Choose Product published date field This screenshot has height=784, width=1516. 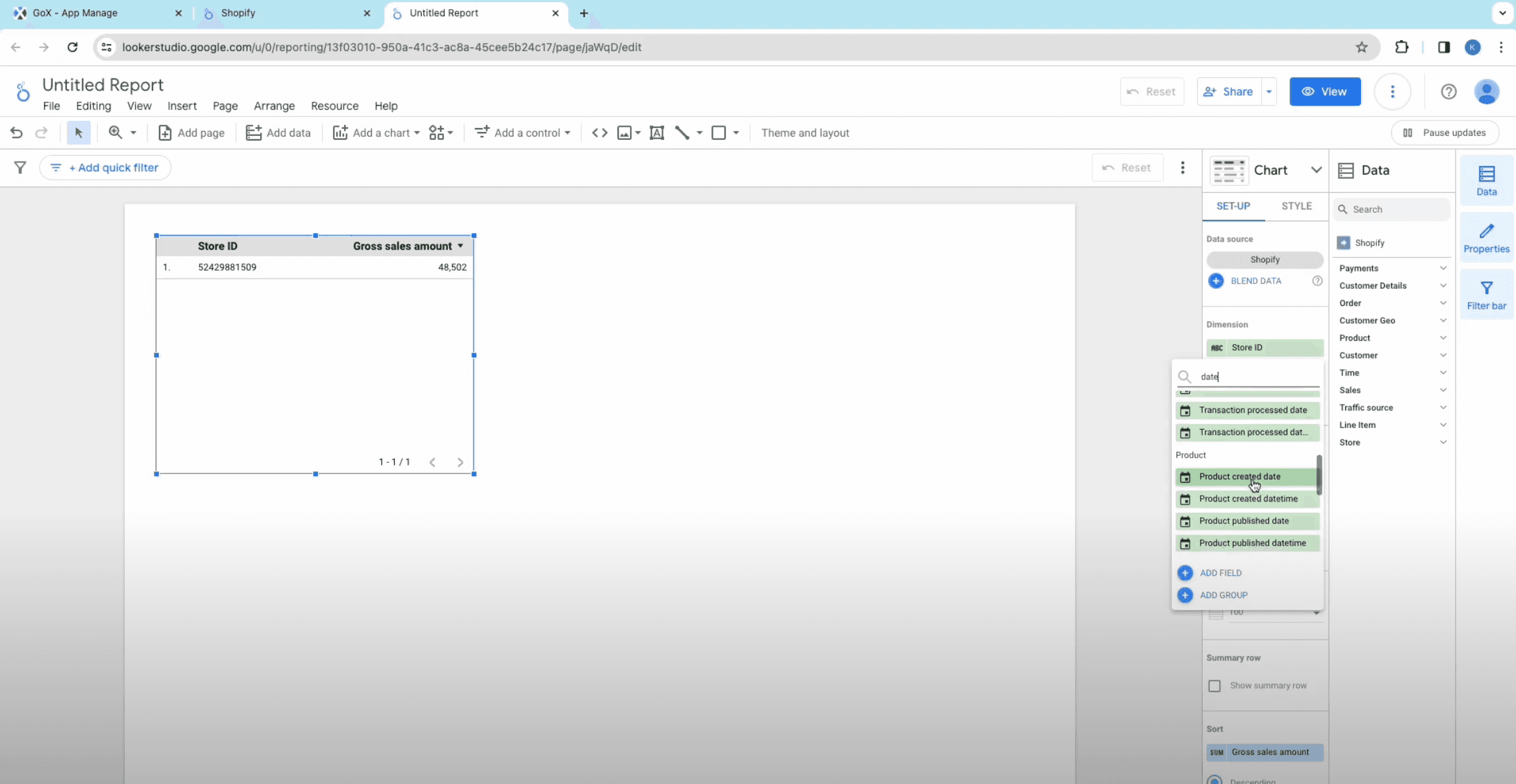point(1244,521)
